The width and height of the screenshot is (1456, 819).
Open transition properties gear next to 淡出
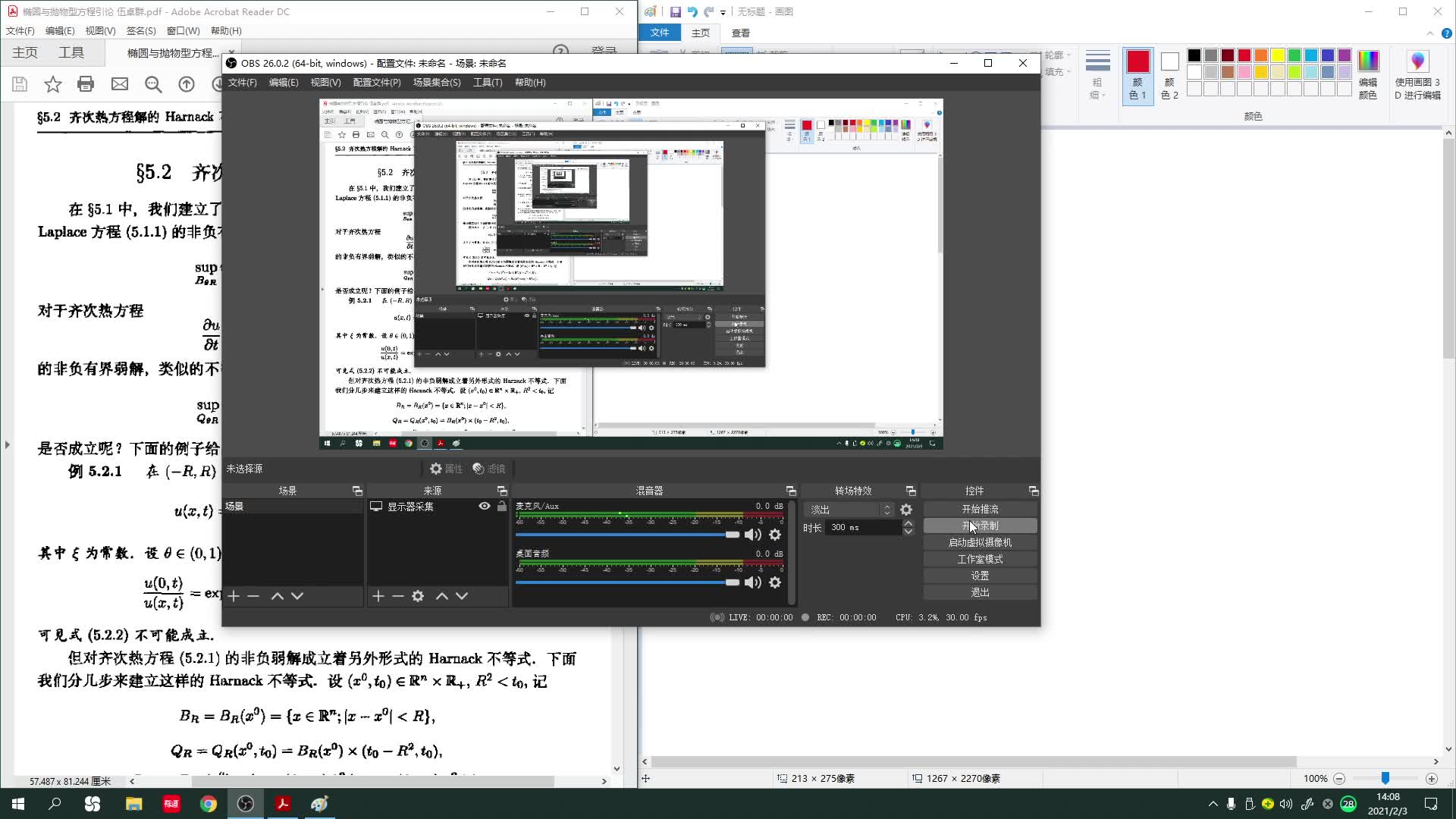coord(906,510)
